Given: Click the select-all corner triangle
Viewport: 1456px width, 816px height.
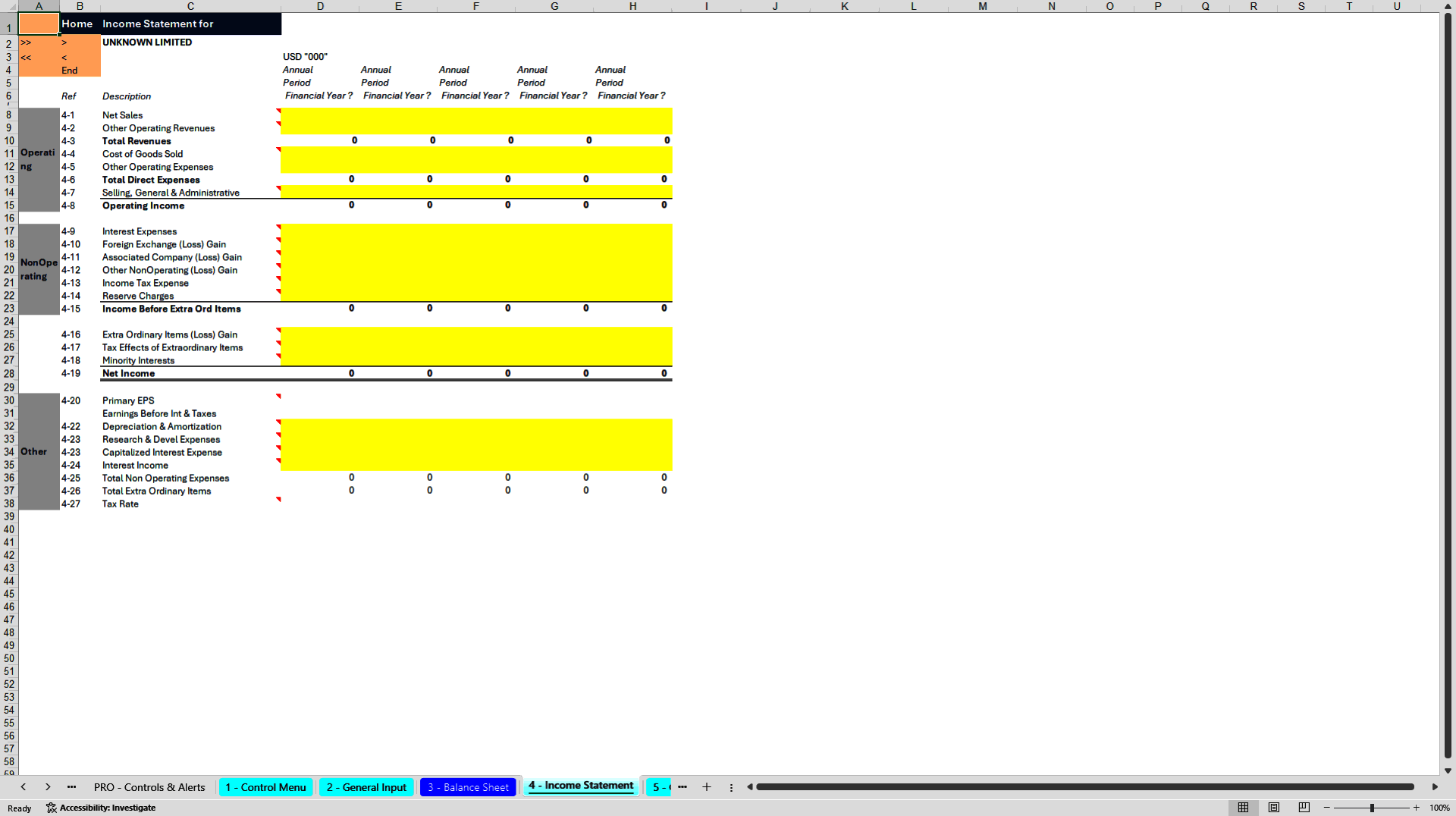Looking at the screenshot, I should [9, 6].
